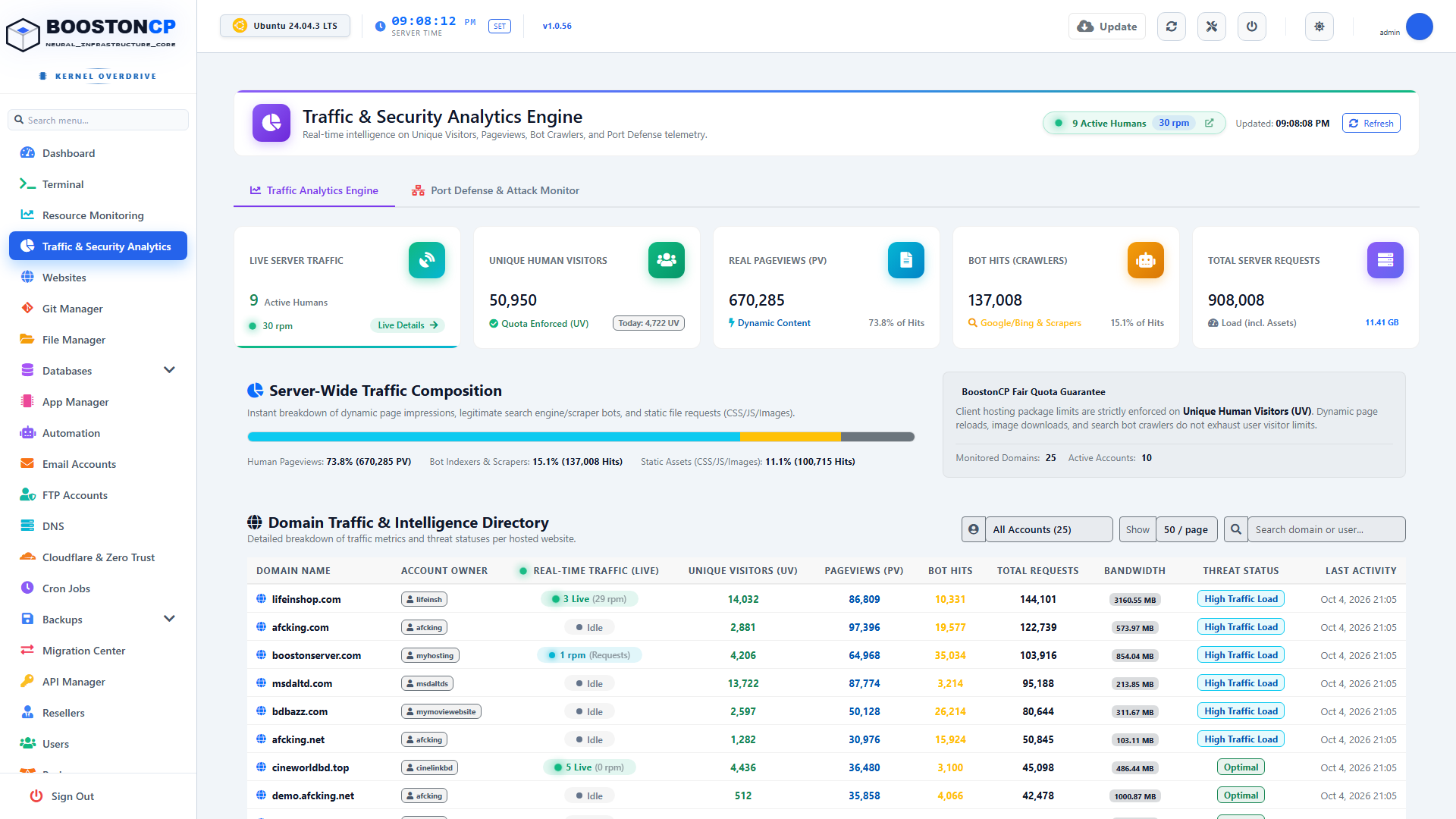Focus the Search menu field
Screen dimensions: 1456x819
(x=98, y=120)
